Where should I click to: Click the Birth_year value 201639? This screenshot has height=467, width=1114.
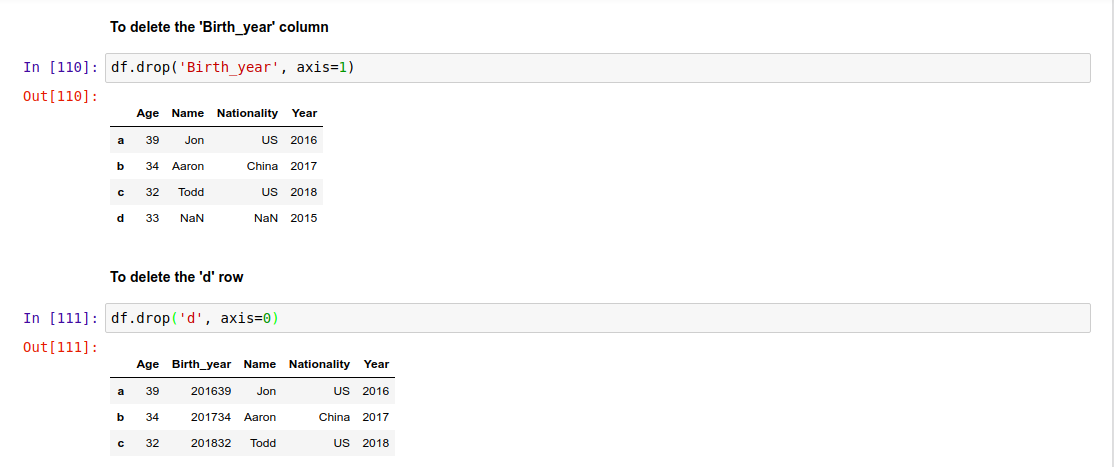pyautogui.click(x=211, y=391)
